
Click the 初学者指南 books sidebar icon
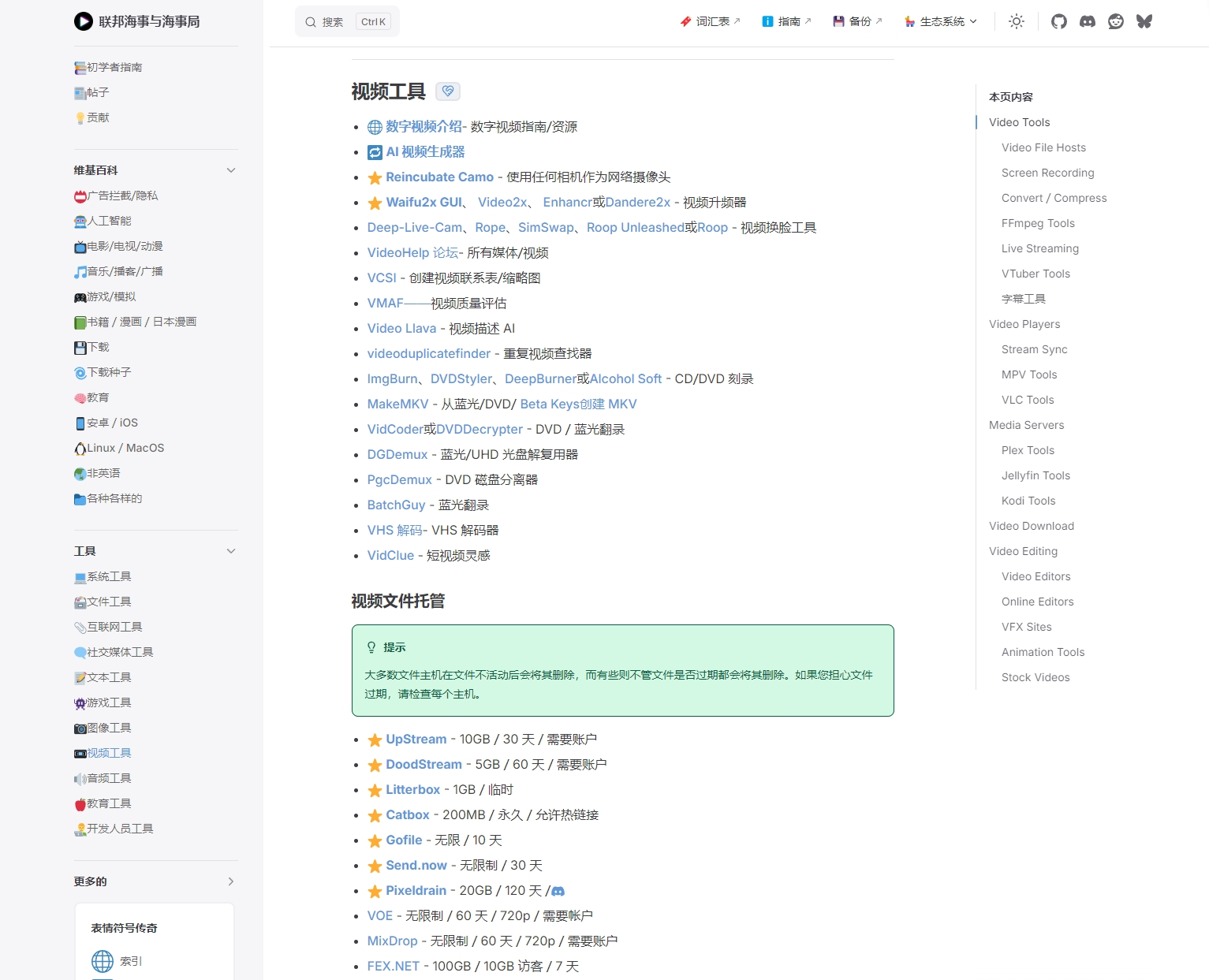[x=80, y=68]
